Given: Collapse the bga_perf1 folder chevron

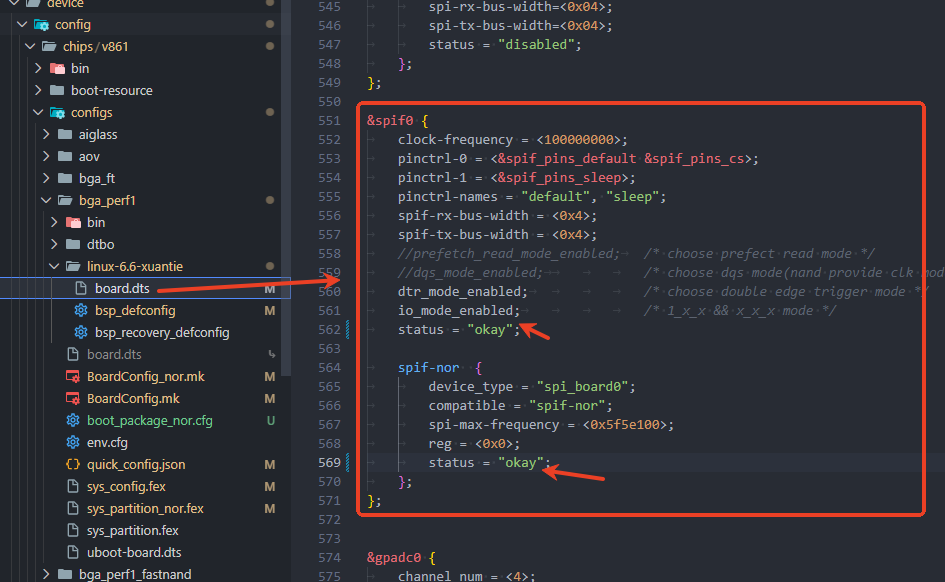Looking at the screenshot, I should [x=47, y=201].
